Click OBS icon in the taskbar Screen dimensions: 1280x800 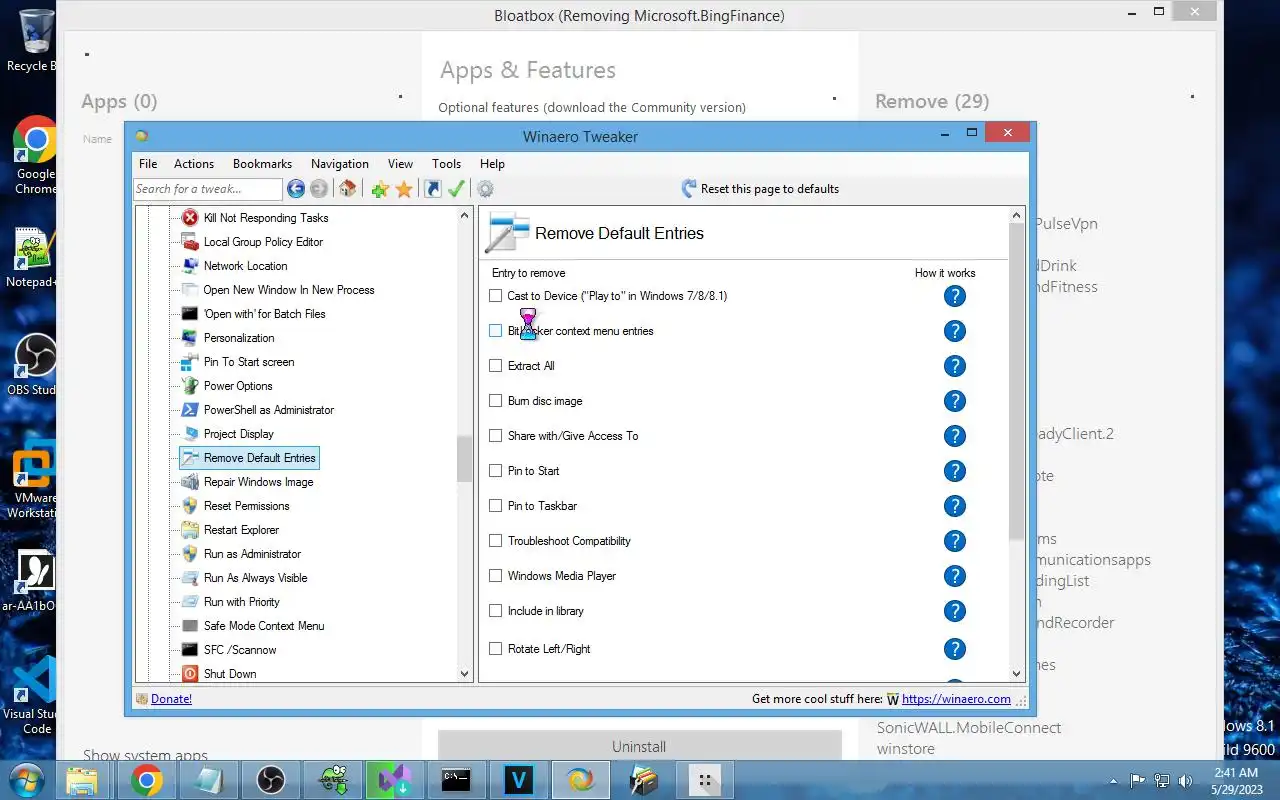coord(271,780)
